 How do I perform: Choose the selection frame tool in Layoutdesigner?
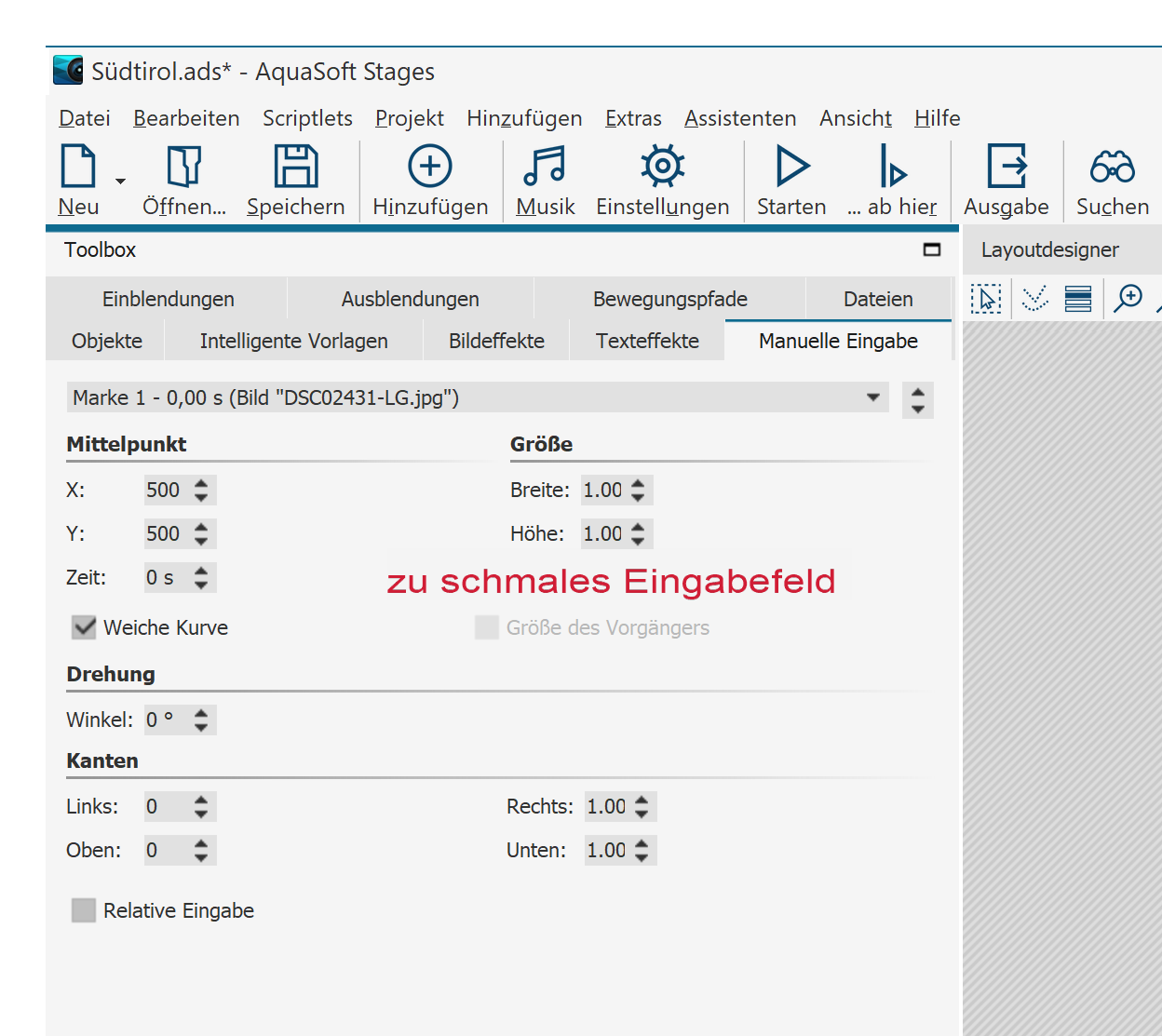tap(986, 299)
